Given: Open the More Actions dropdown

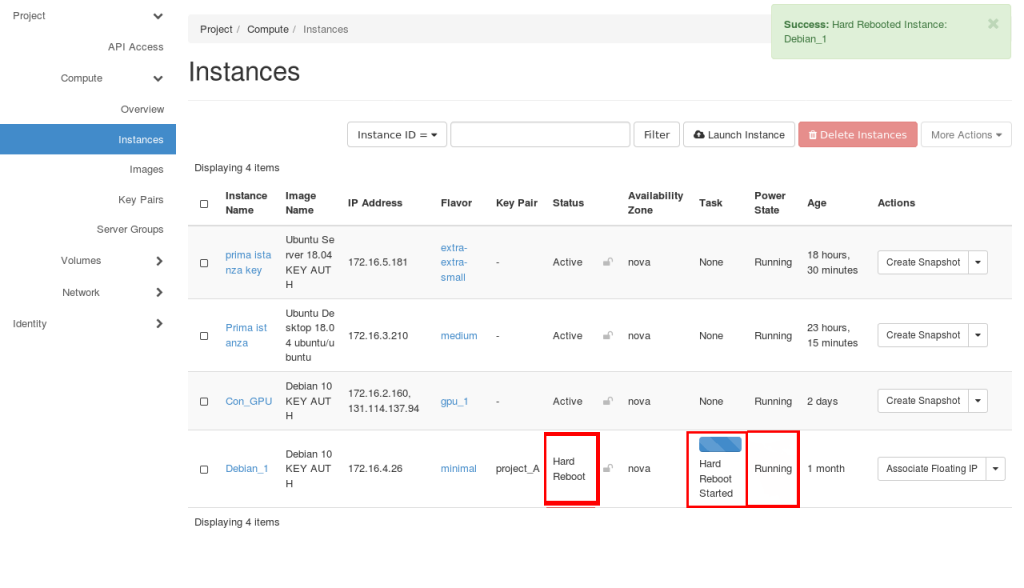Looking at the screenshot, I should point(966,135).
